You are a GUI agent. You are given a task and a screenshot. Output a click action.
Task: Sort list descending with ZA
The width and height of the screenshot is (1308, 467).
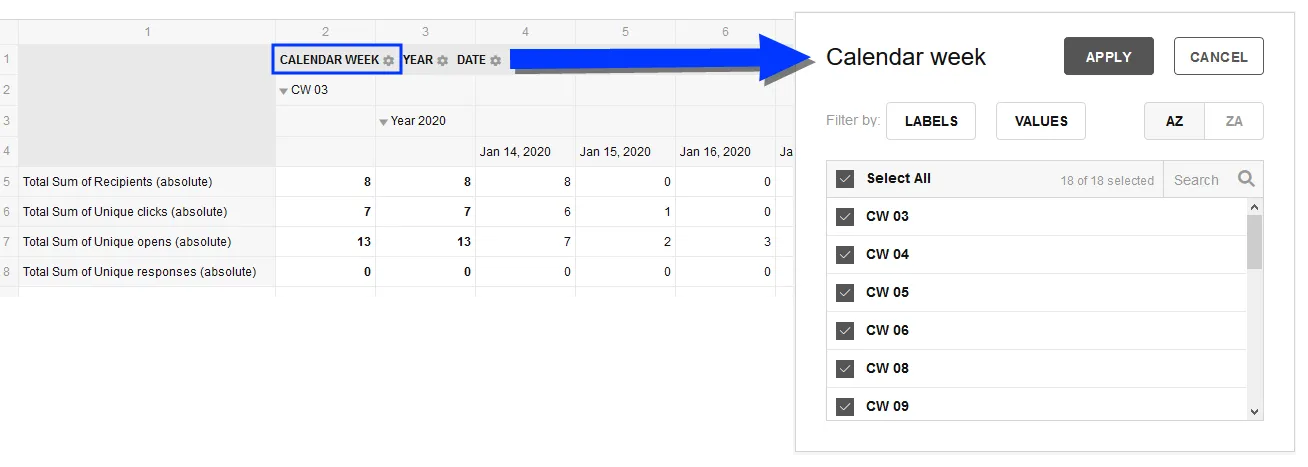tap(1234, 121)
